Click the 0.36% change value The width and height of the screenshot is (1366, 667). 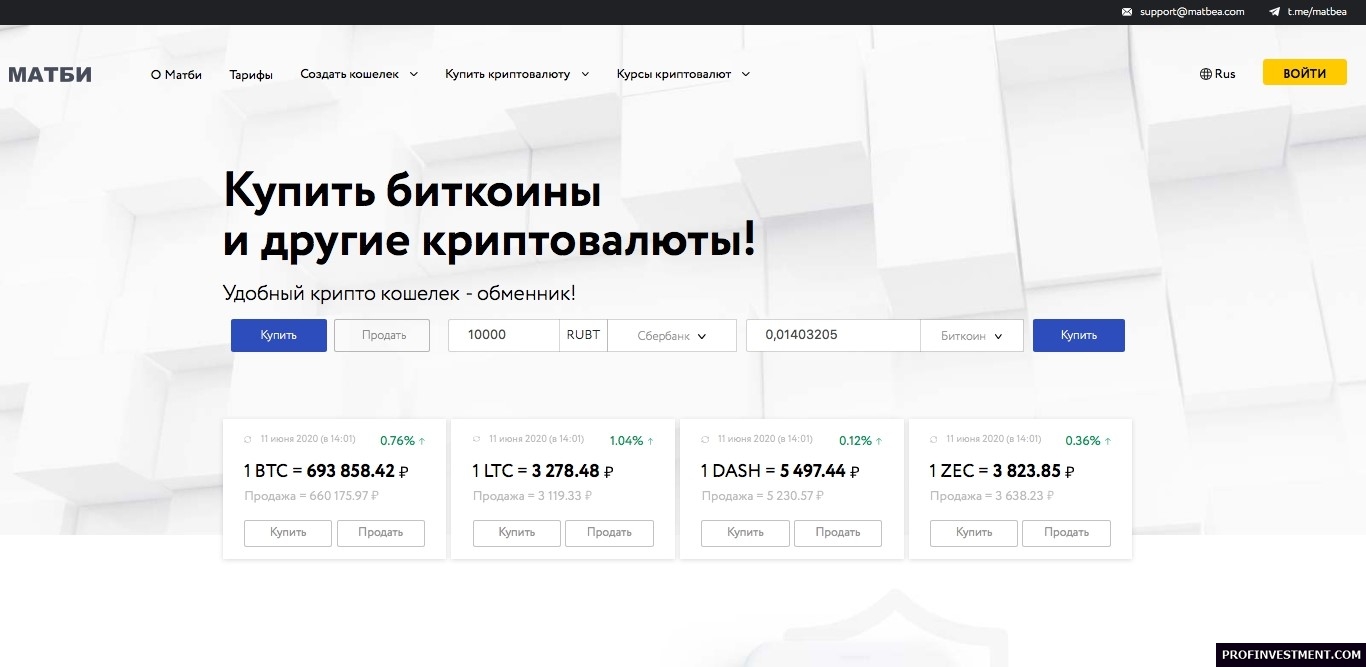[1083, 440]
